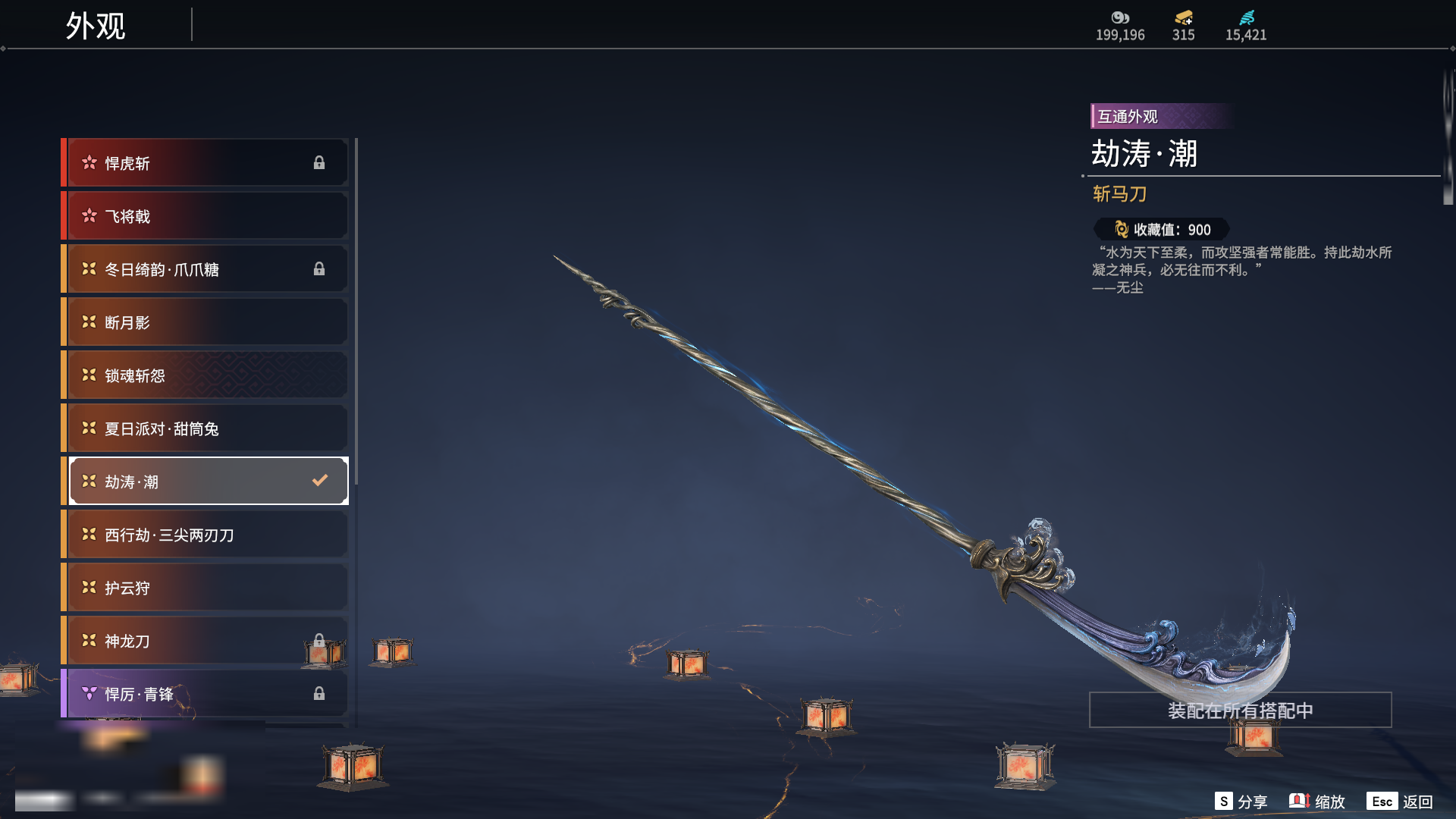
Task: Click the lock icon on 悍虎斩
Action: click(319, 162)
